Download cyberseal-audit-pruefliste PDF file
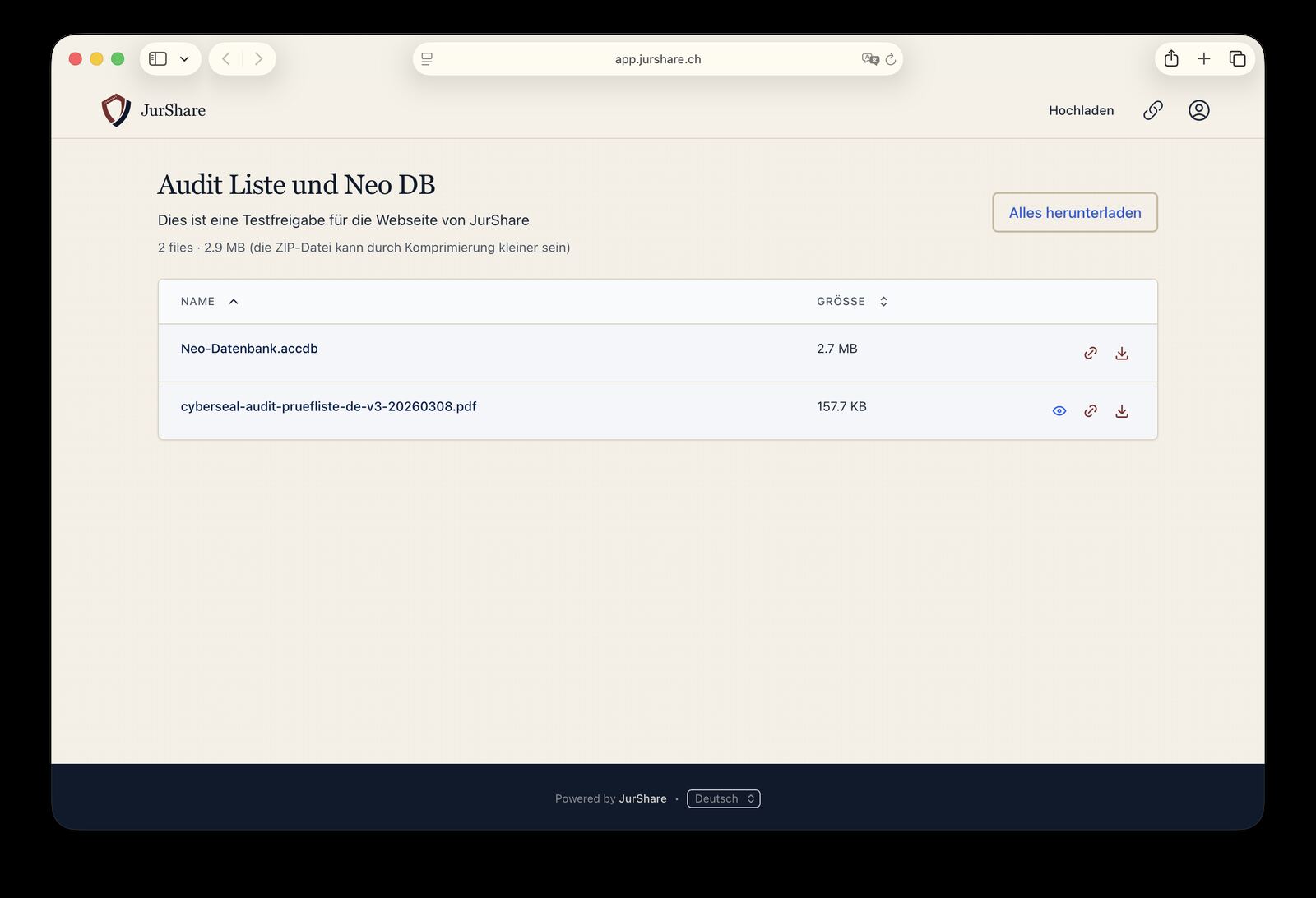This screenshot has height=898, width=1316. [1122, 410]
